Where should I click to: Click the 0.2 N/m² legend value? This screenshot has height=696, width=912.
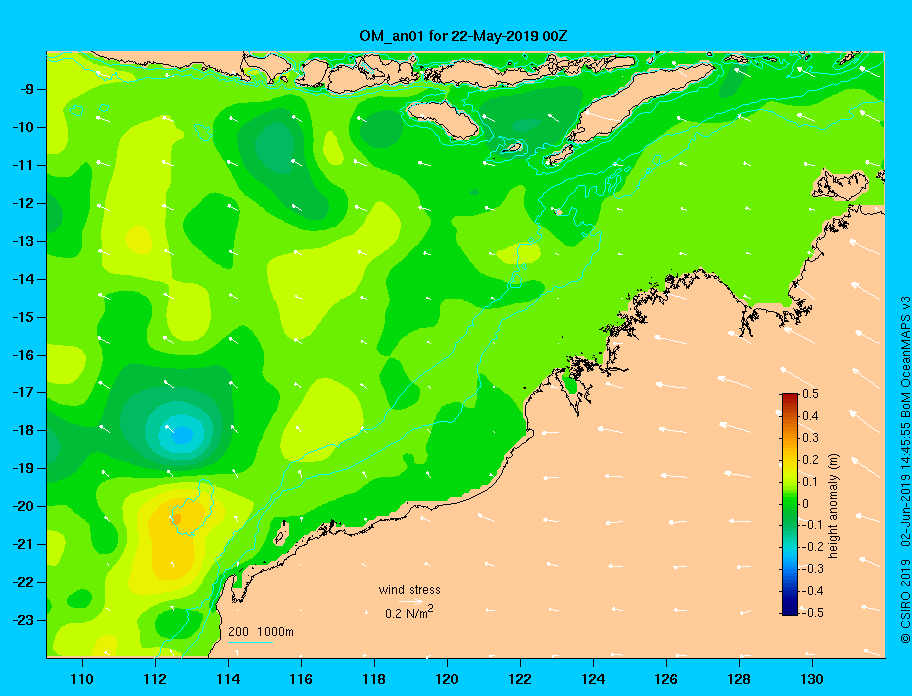point(409,613)
